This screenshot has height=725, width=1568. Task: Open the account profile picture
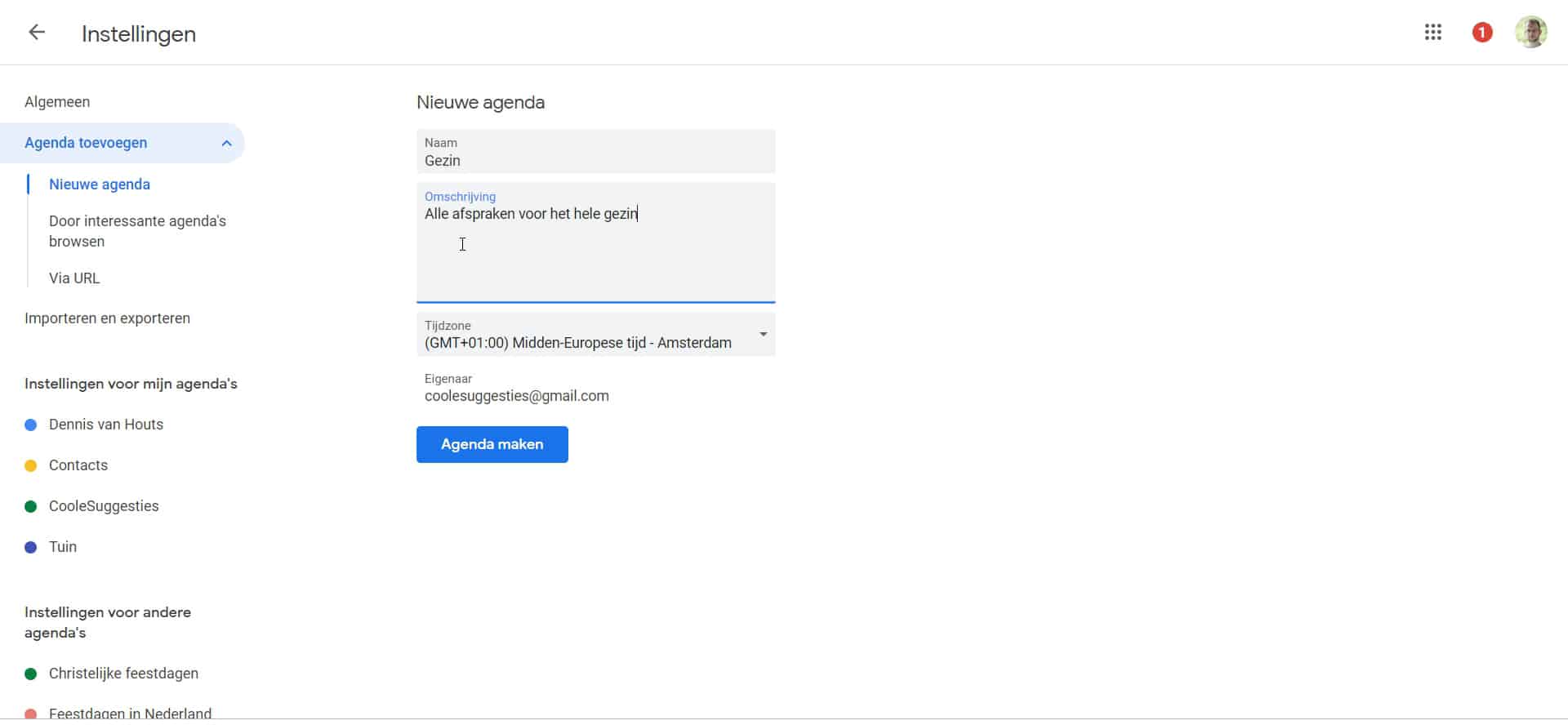(x=1530, y=33)
